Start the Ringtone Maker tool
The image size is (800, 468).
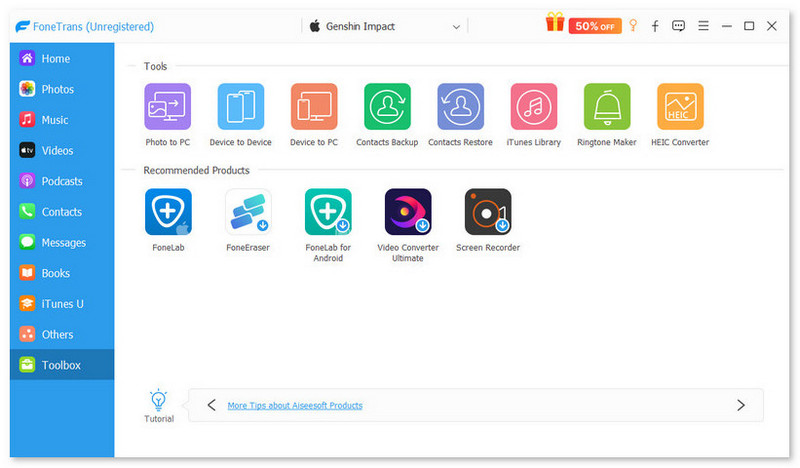pos(607,107)
